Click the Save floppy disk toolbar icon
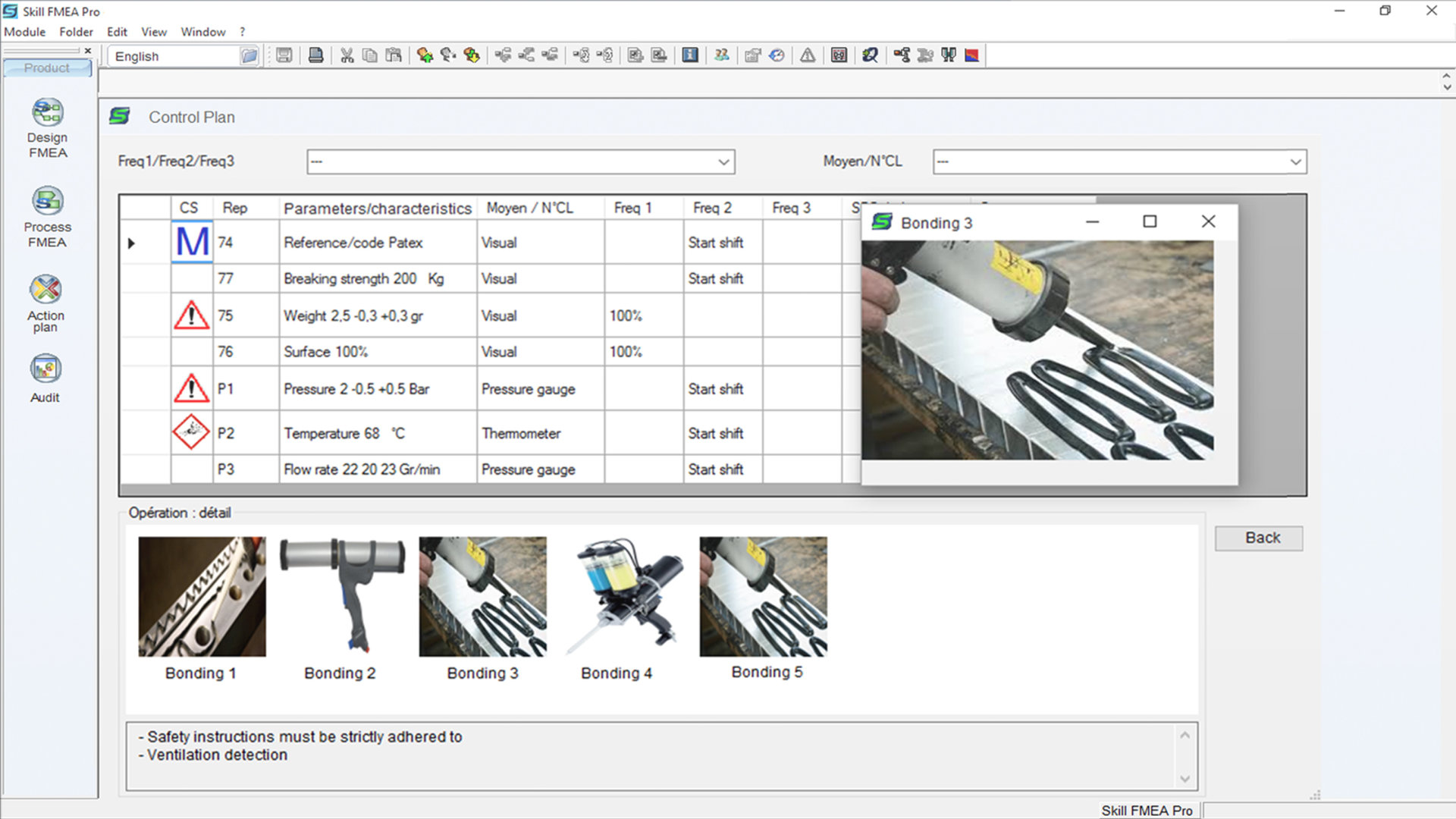 [x=284, y=55]
